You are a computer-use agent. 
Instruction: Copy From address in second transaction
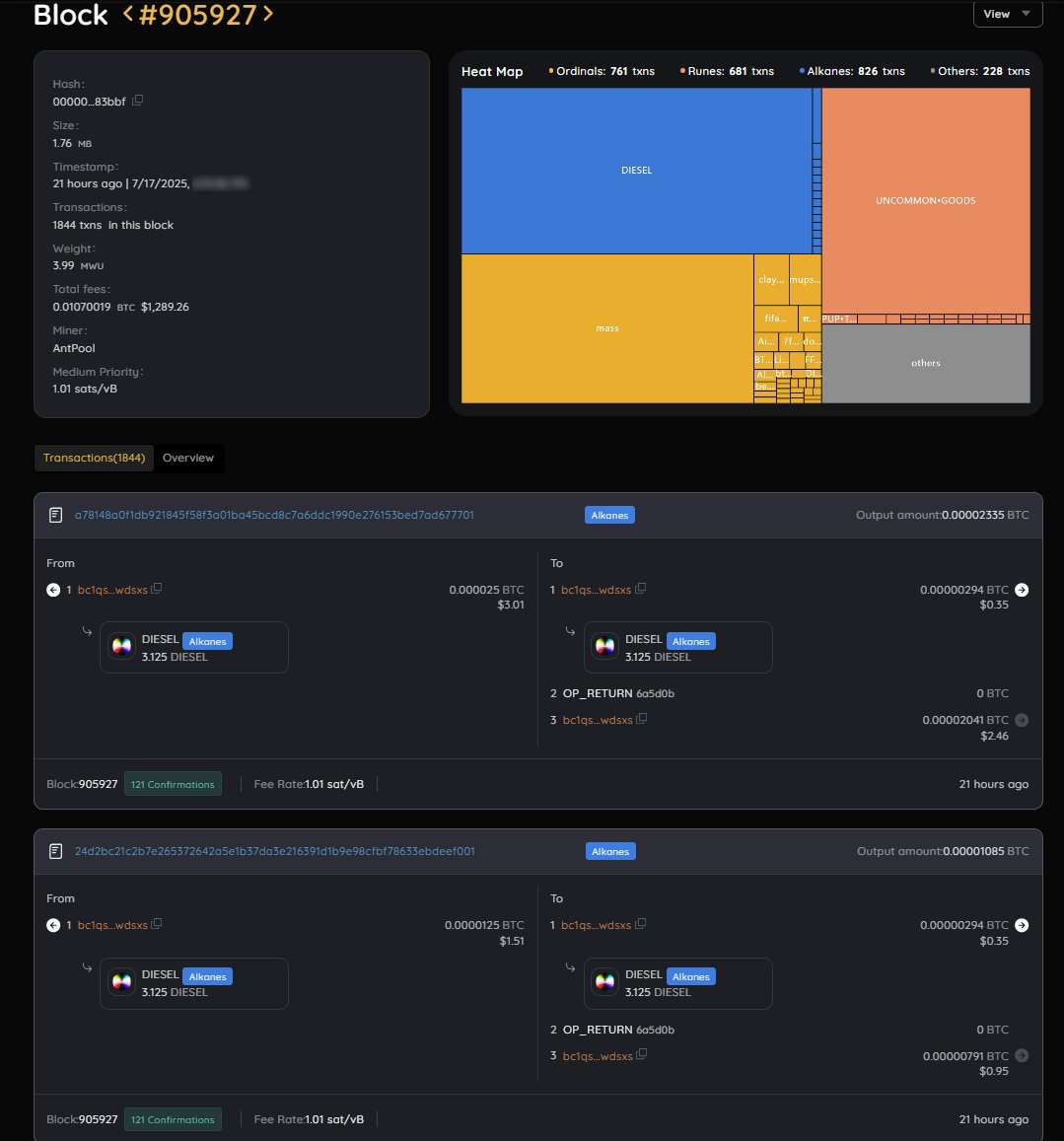pos(157,924)
